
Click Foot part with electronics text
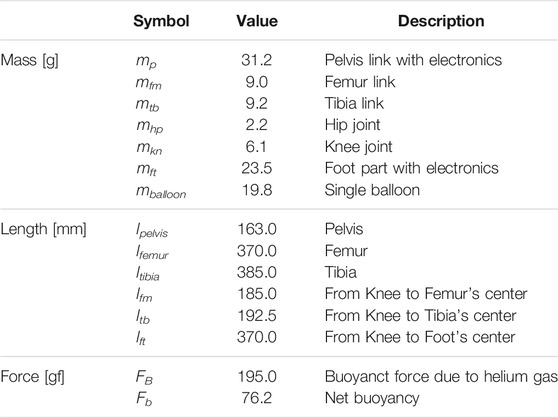411,168
